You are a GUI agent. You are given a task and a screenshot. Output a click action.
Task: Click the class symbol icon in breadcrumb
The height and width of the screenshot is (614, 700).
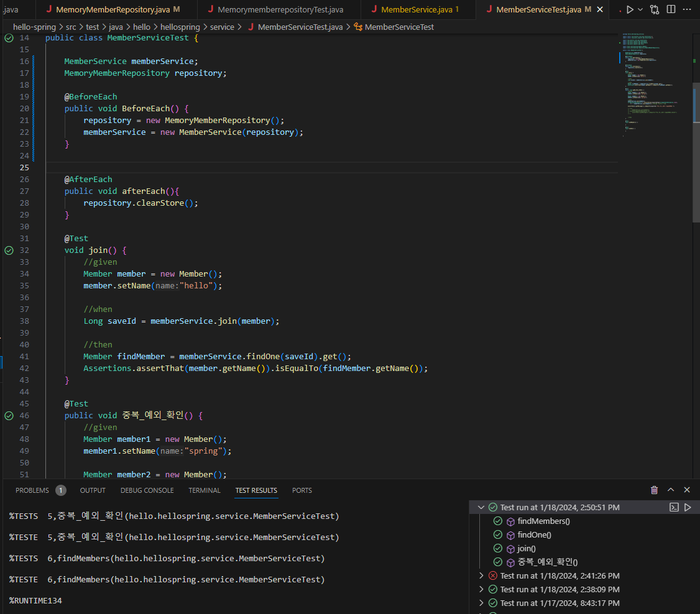[358, 27]
